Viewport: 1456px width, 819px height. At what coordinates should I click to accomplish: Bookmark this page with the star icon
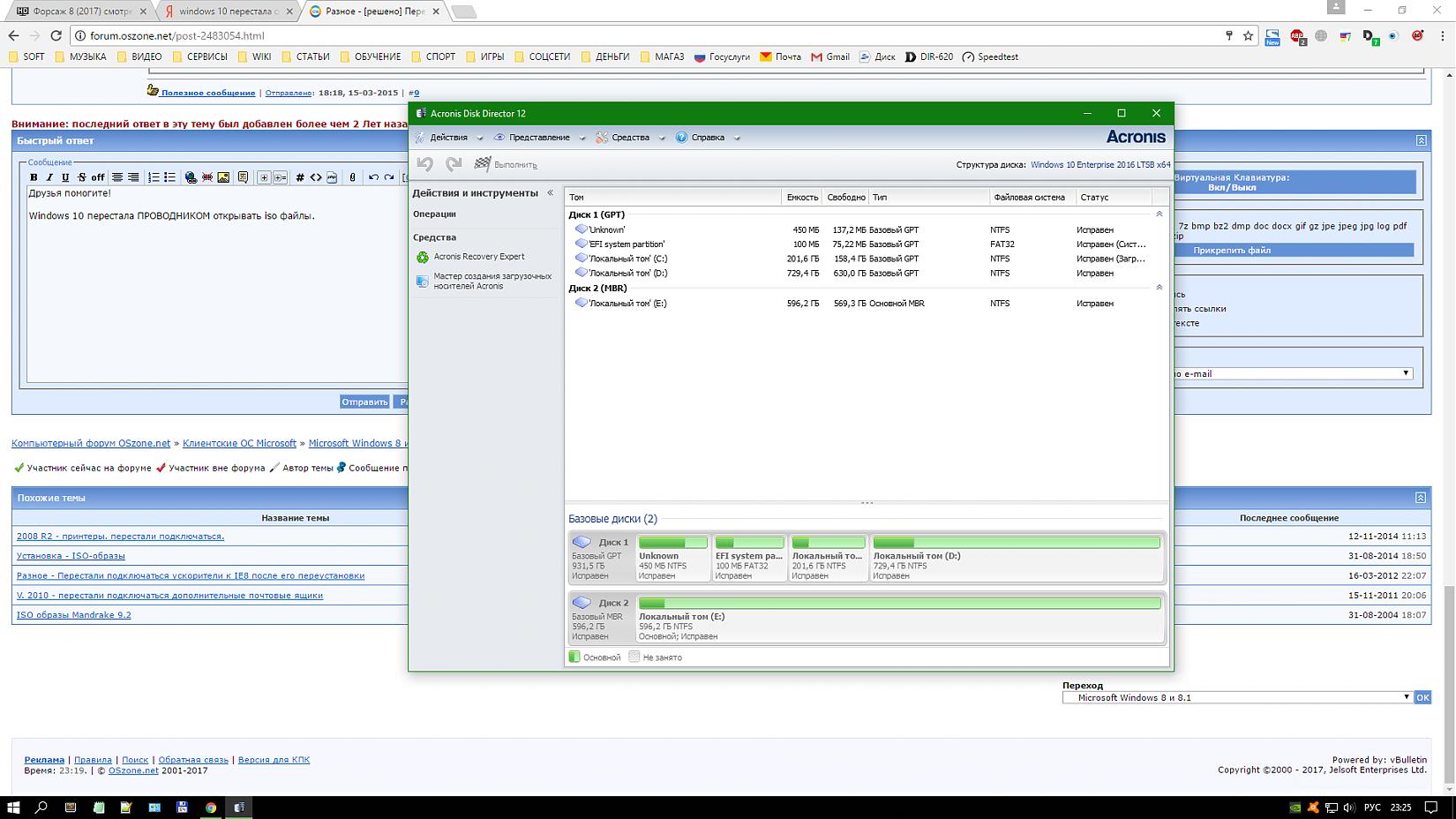pos(1248,35)
